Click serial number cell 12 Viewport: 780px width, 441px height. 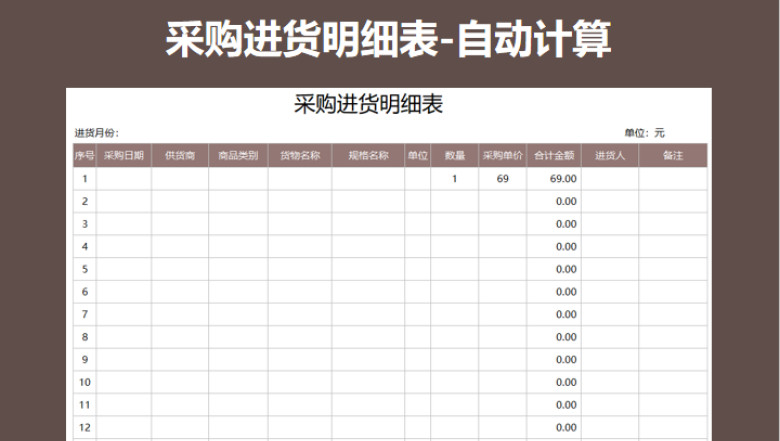click(x=85, y=428)
